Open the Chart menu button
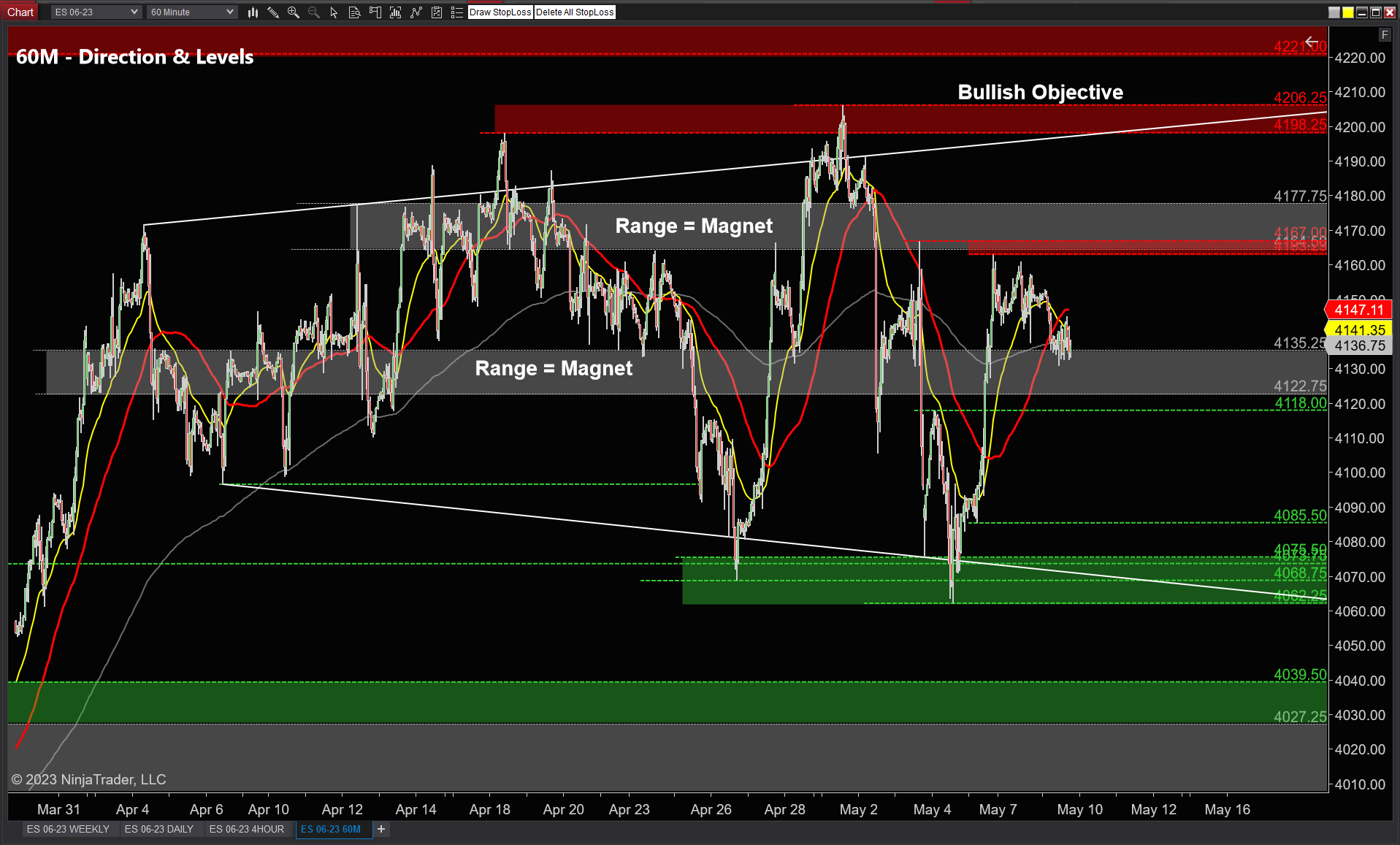This screenshot has height=845, width=1400. (x=20, y=12)
